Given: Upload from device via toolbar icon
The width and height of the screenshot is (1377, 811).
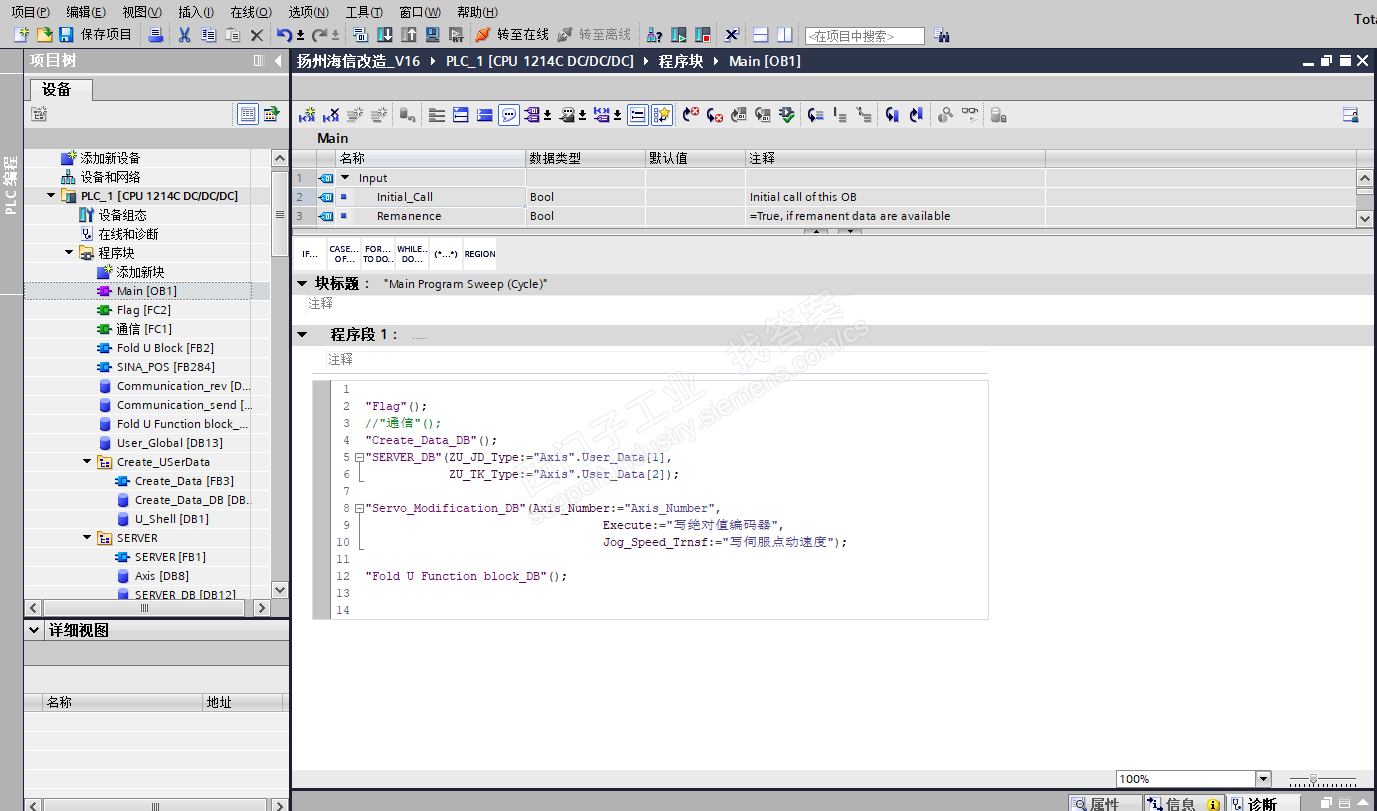Looking at the screenshot, I should [409, 35].
